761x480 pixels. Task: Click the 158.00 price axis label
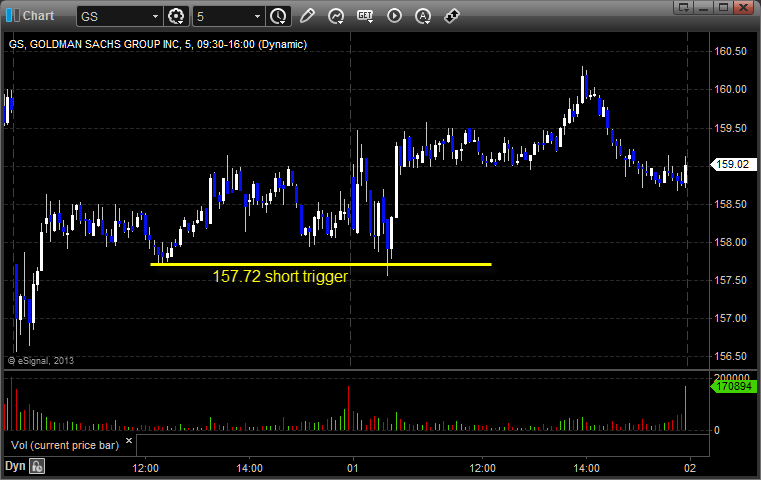[x=730, y=242]
